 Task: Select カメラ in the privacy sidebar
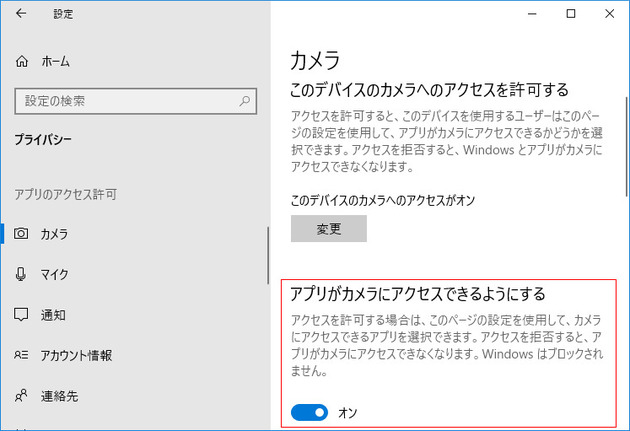(x=54, y=234)
